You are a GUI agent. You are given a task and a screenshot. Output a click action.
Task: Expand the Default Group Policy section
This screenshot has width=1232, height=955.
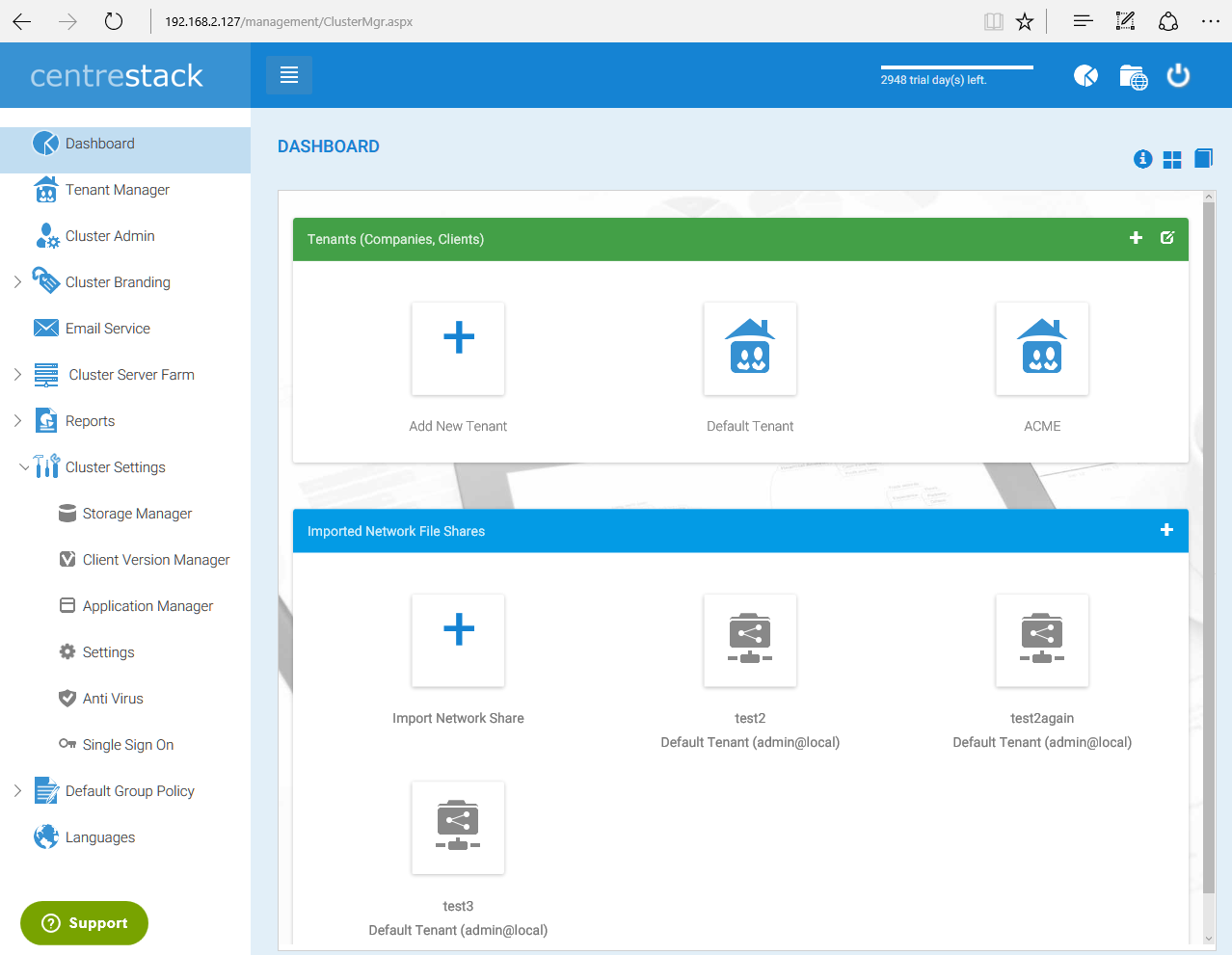click(x=17, y=791)
